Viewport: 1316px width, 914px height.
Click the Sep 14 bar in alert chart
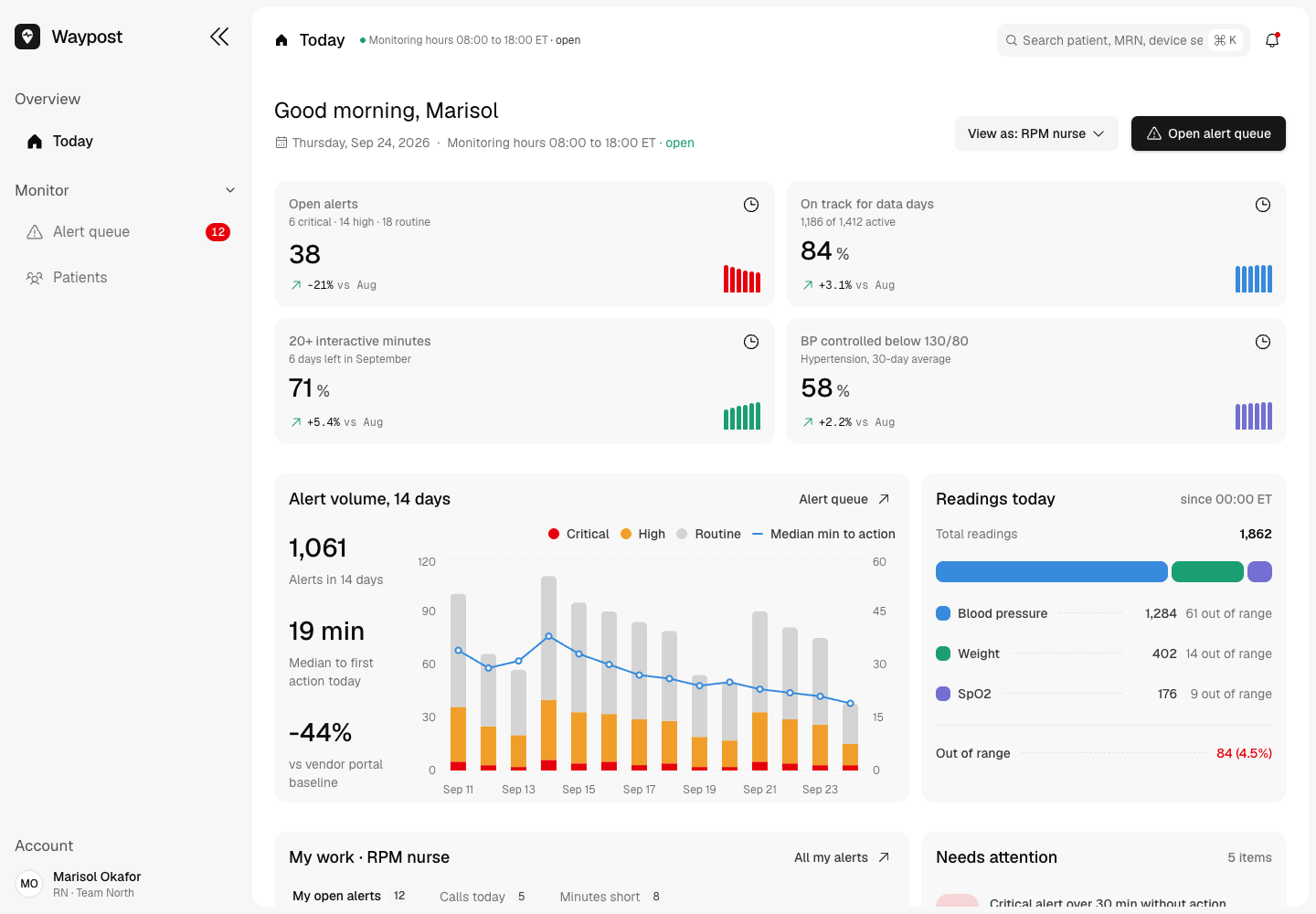[548, 674]
